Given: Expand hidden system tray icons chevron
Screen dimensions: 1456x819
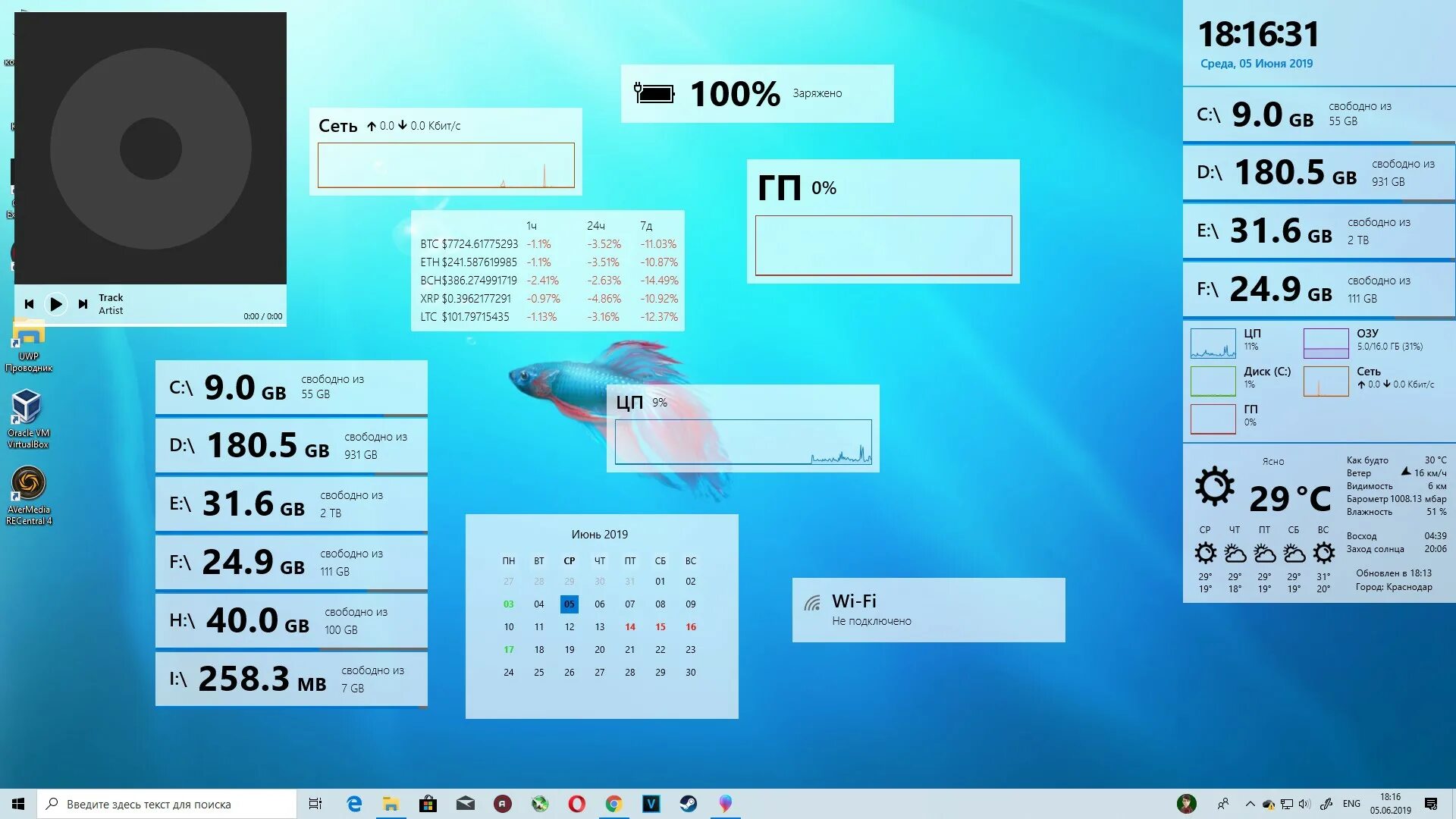Looking at the screenshot, I should click(x=1250, y=804).
